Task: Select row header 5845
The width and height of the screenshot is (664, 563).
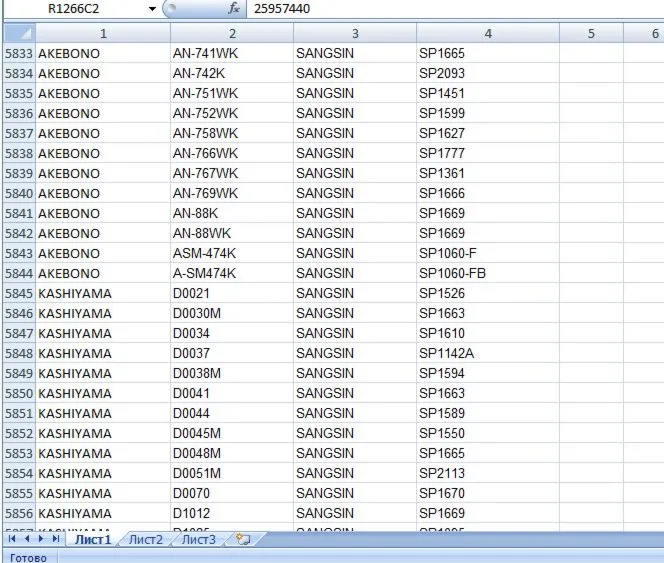Action: click(x=19, y=293)
